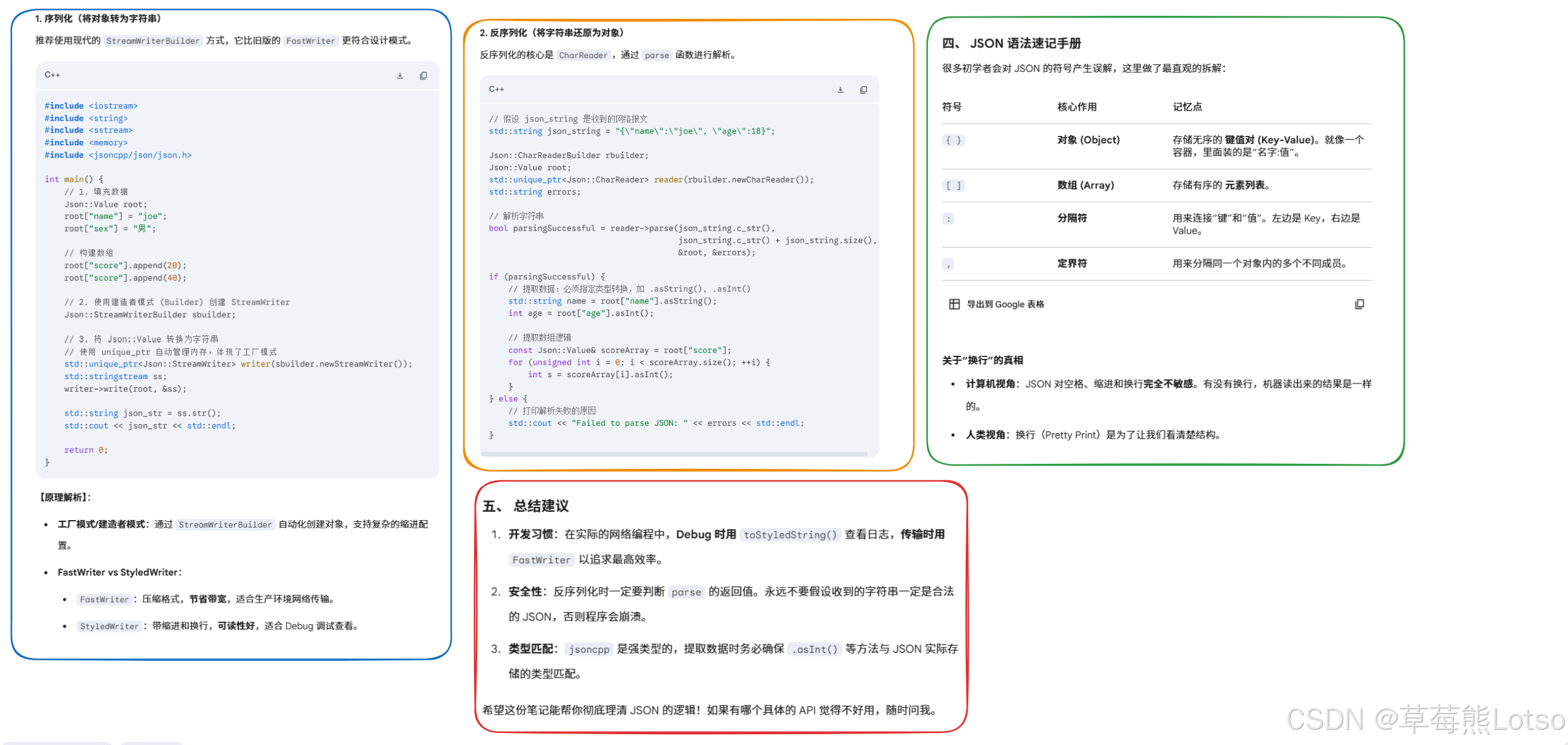Click the Json::StreamWriterBuilder sbuilder; code line
Viewport: 1568px width, 745px height.
pos(150,315)
